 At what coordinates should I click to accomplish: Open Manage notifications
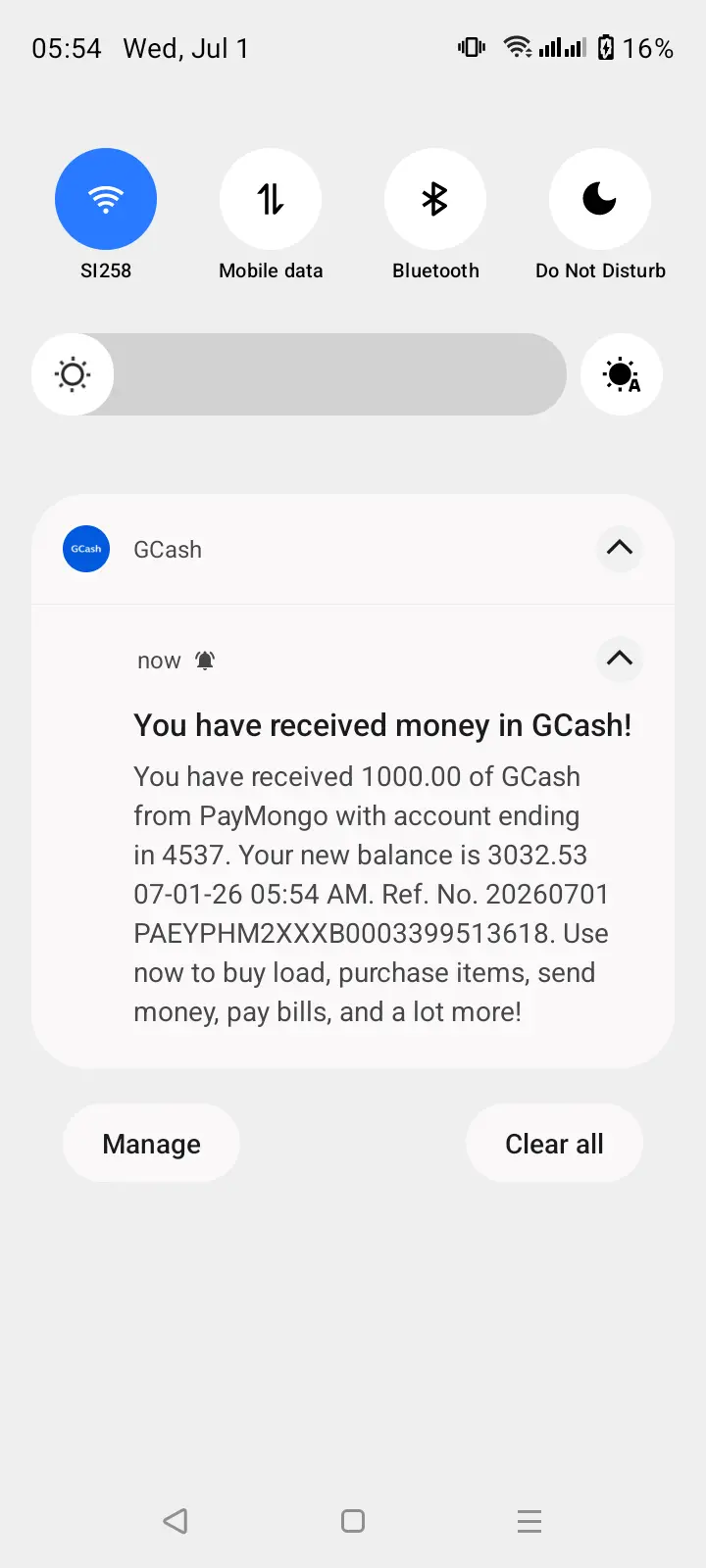[151, 1144]
